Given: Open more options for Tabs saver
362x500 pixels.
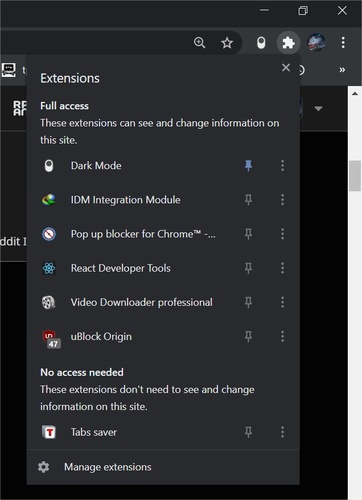Looking at the screenshot, I should pos(282,432).
